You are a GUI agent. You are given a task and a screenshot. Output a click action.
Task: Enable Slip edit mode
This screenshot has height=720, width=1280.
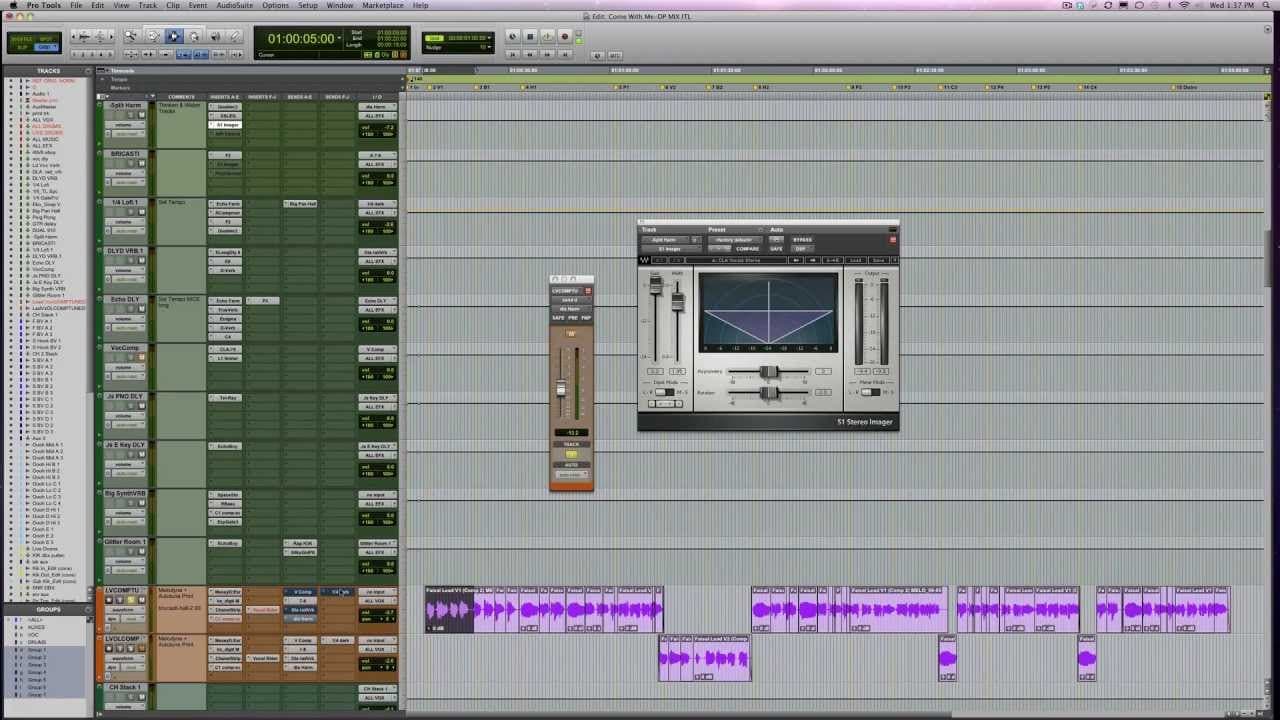[21, 47]
